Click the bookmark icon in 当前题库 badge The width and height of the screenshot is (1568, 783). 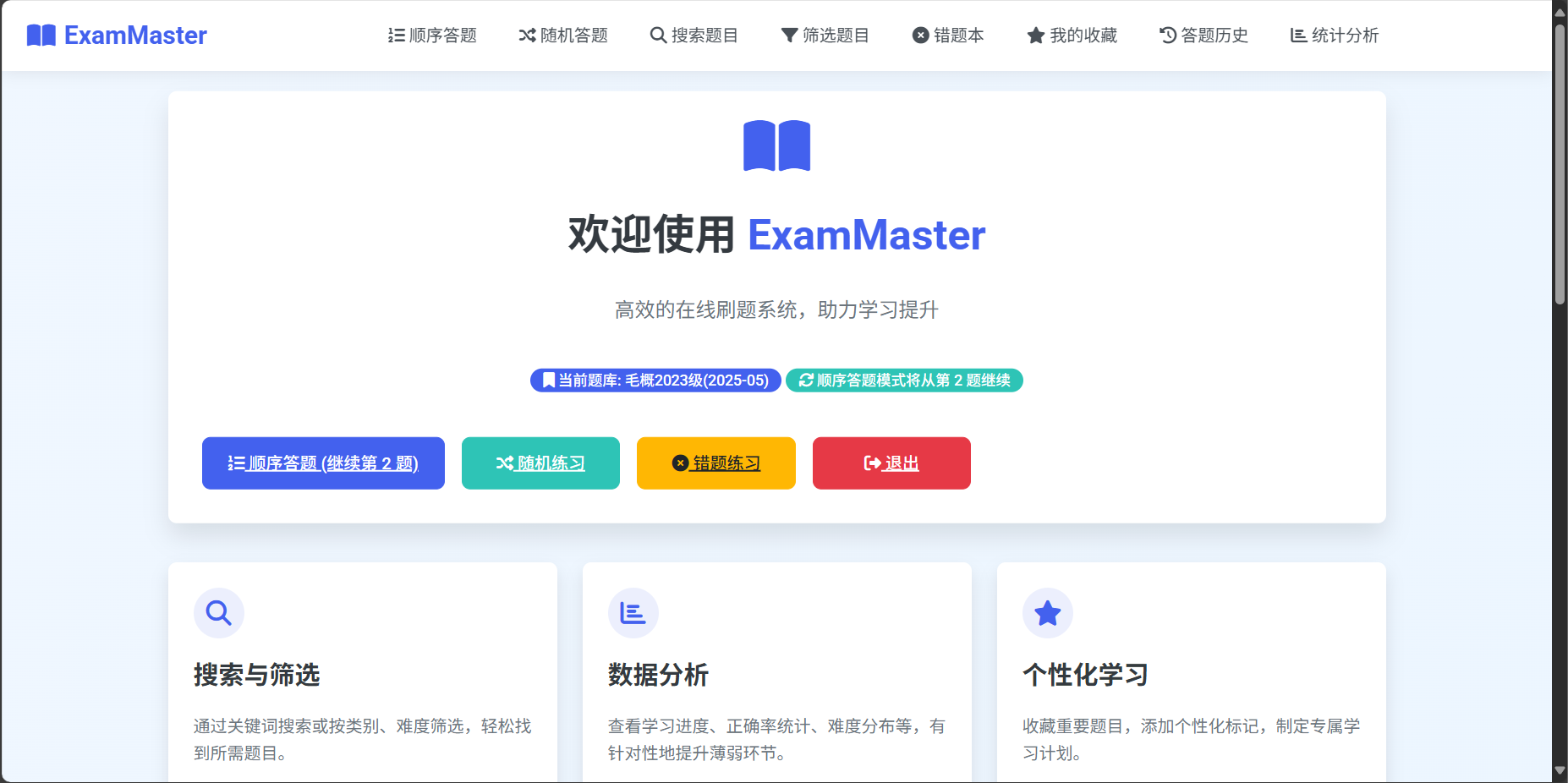549,381
